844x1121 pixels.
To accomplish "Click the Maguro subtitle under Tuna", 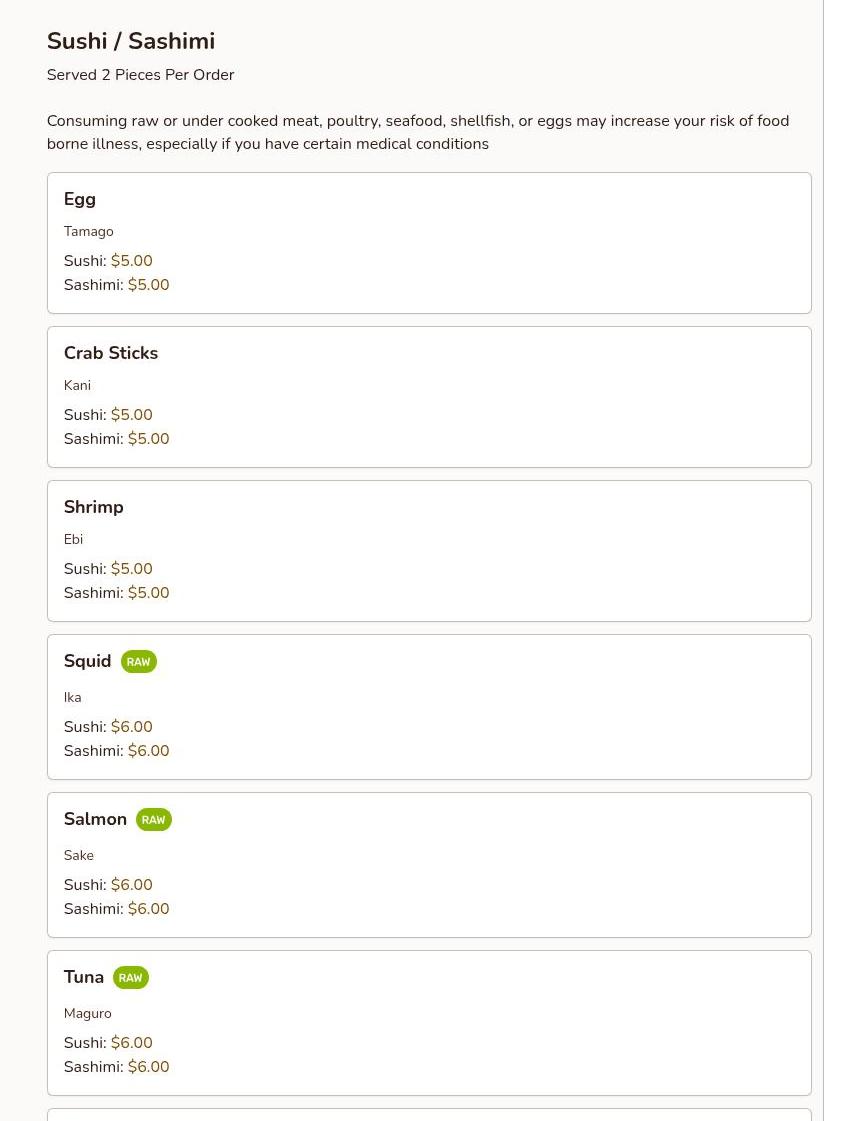I will pyautogui.click(x=88, y=1013).
